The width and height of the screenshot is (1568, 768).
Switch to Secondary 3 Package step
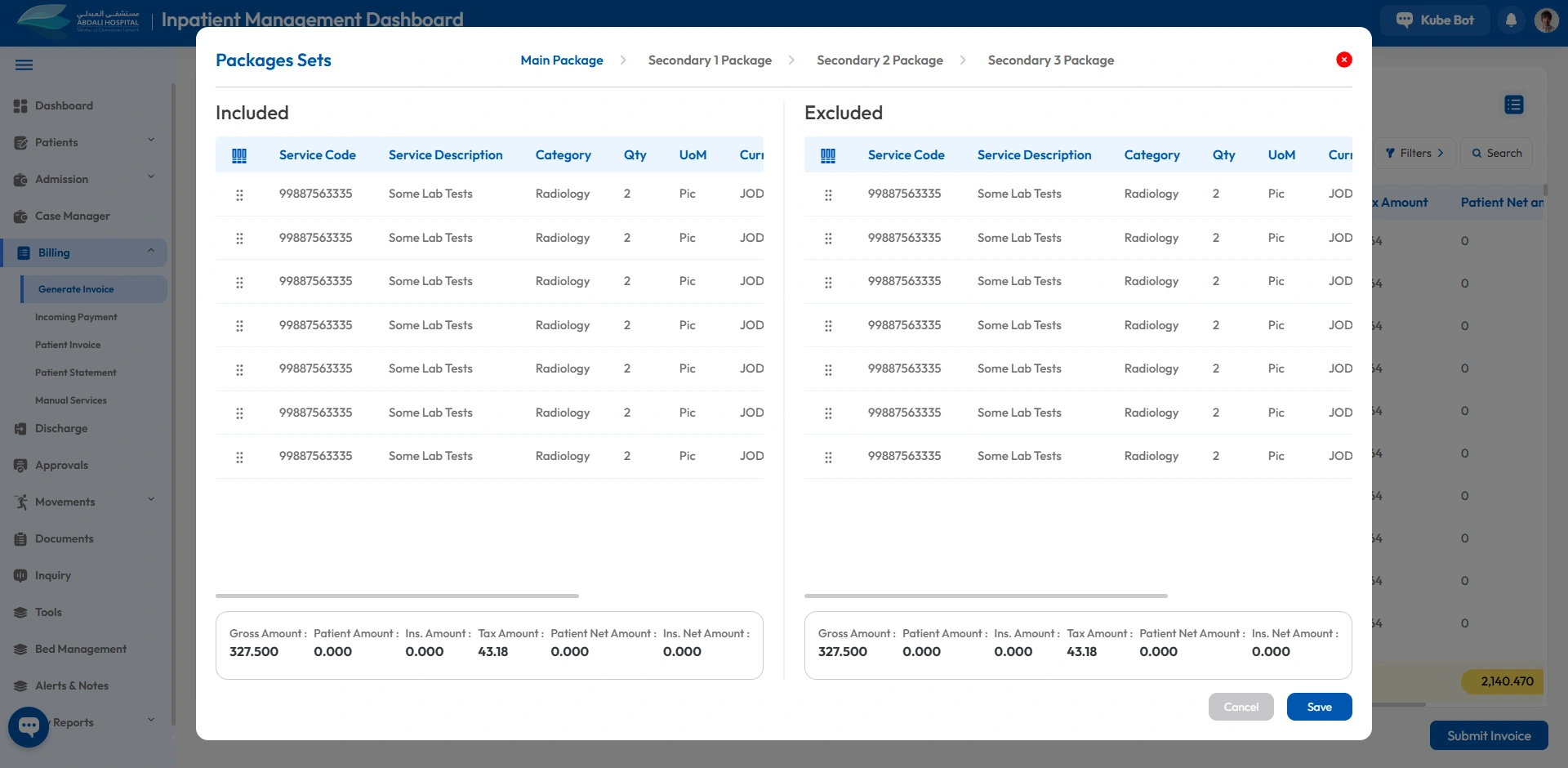(x=1050, y=60)
